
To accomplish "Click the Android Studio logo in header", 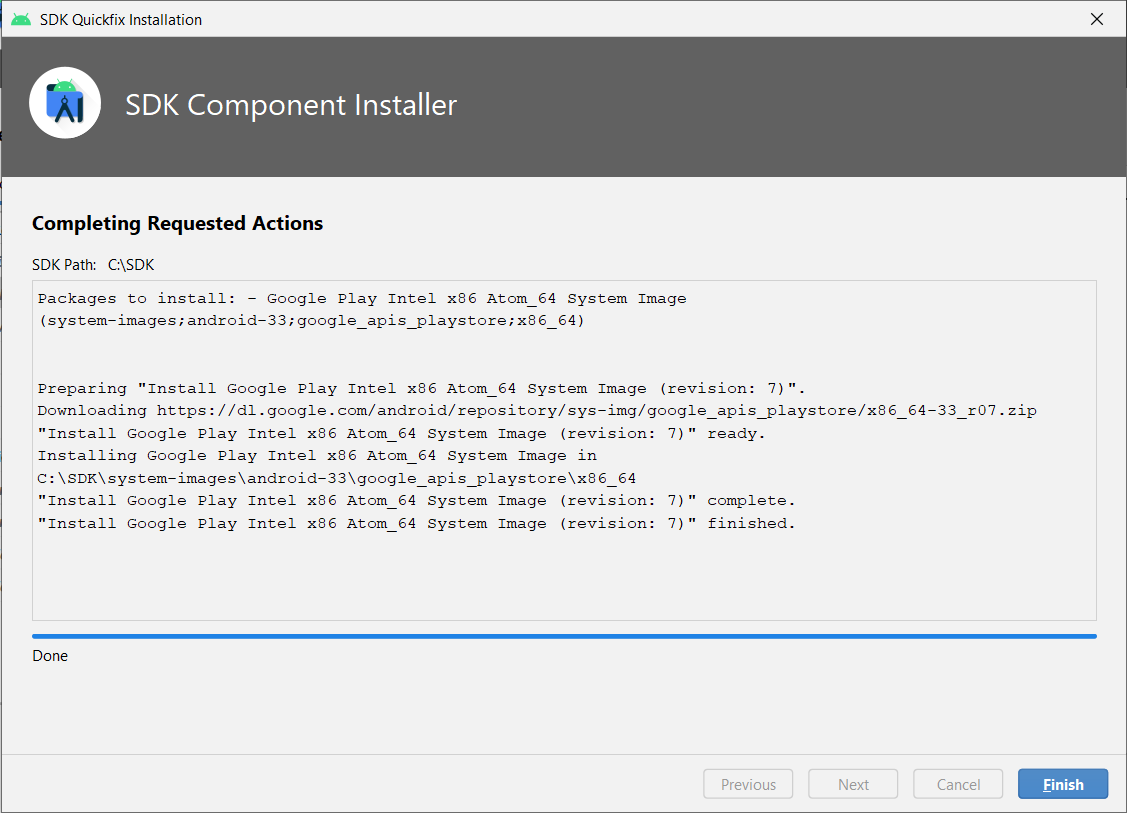I will click(65, 103).
